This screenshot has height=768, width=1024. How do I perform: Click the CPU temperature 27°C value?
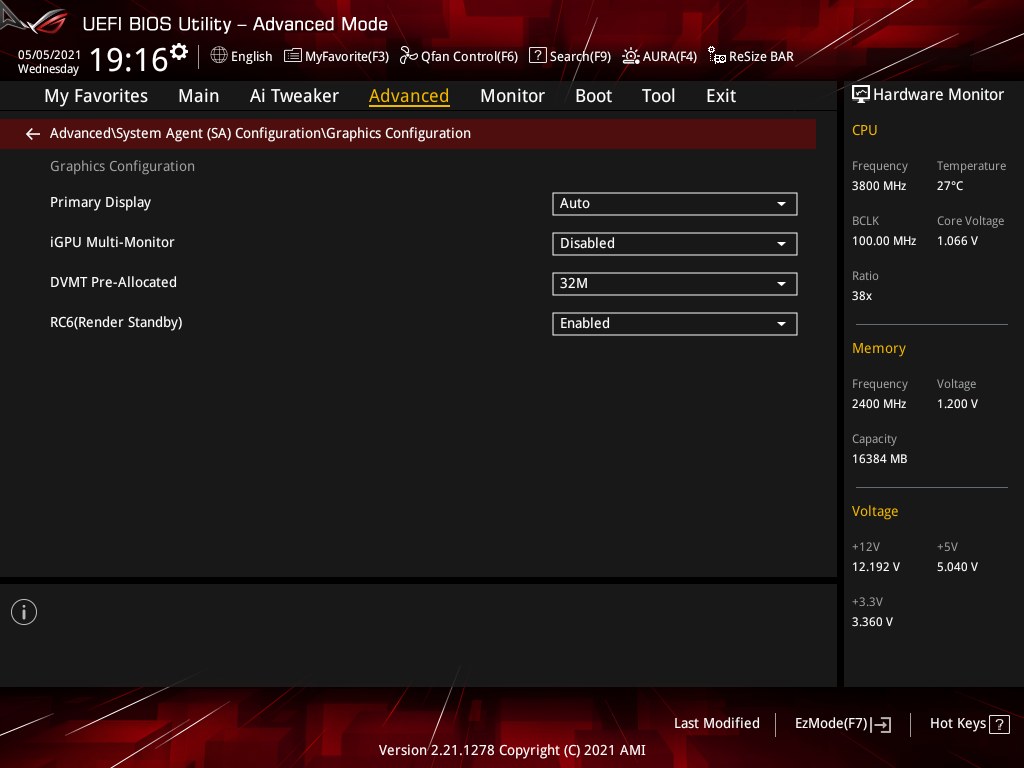[950, 186]
